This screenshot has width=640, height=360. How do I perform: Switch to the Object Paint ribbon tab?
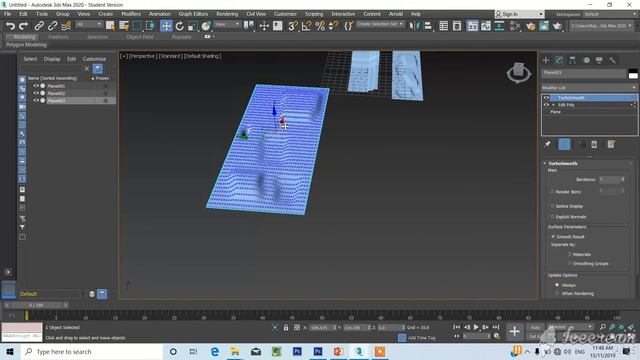[140, 37]
